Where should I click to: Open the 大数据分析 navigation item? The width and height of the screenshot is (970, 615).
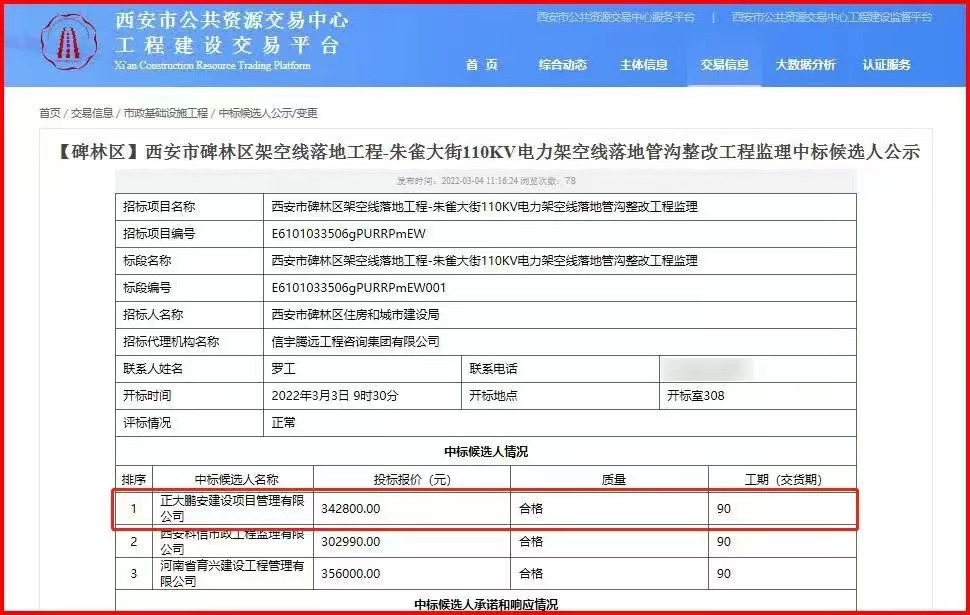pos(805,65)
